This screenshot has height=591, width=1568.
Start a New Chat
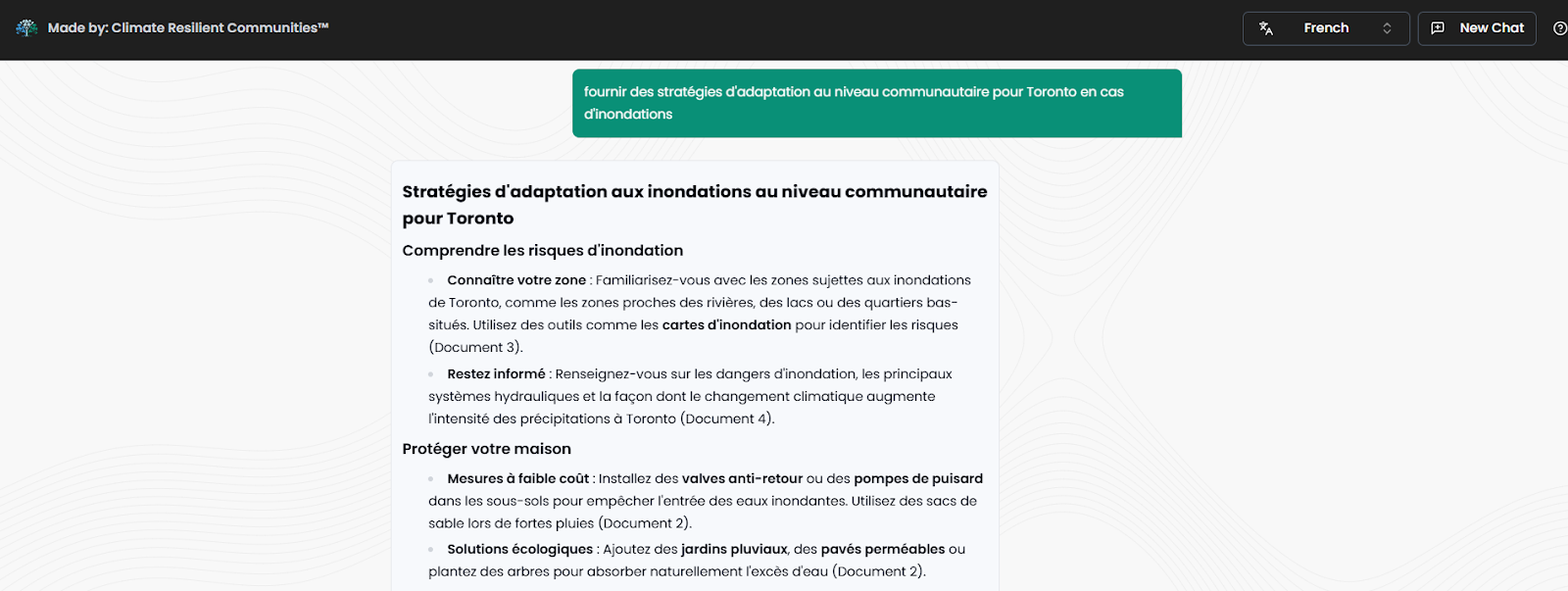tap(1477, 28)
